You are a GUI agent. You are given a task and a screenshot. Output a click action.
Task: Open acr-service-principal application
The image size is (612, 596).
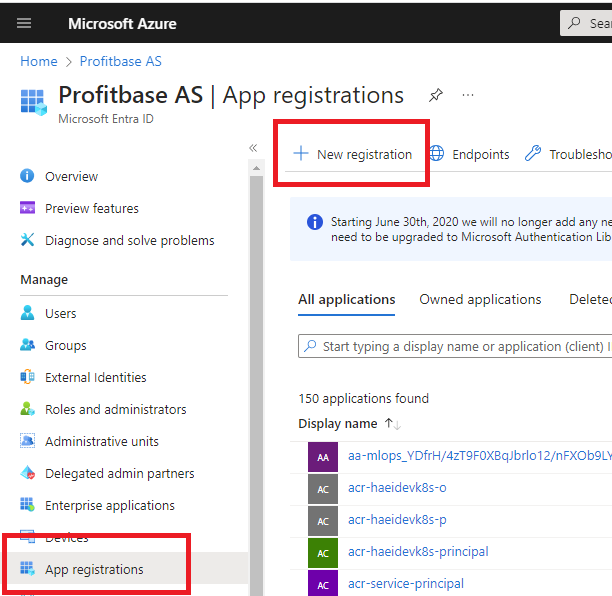click(x=406, y=584)
